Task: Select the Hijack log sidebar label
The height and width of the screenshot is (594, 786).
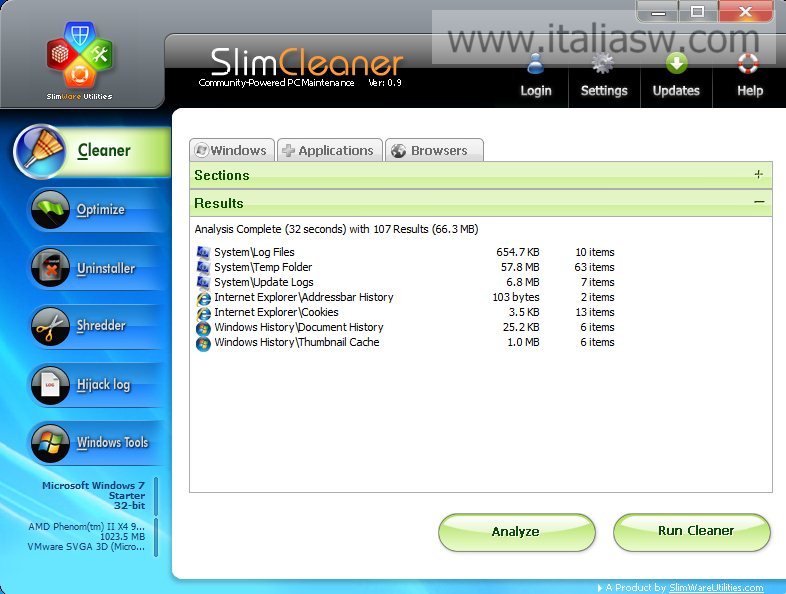Action: point(103,385)
